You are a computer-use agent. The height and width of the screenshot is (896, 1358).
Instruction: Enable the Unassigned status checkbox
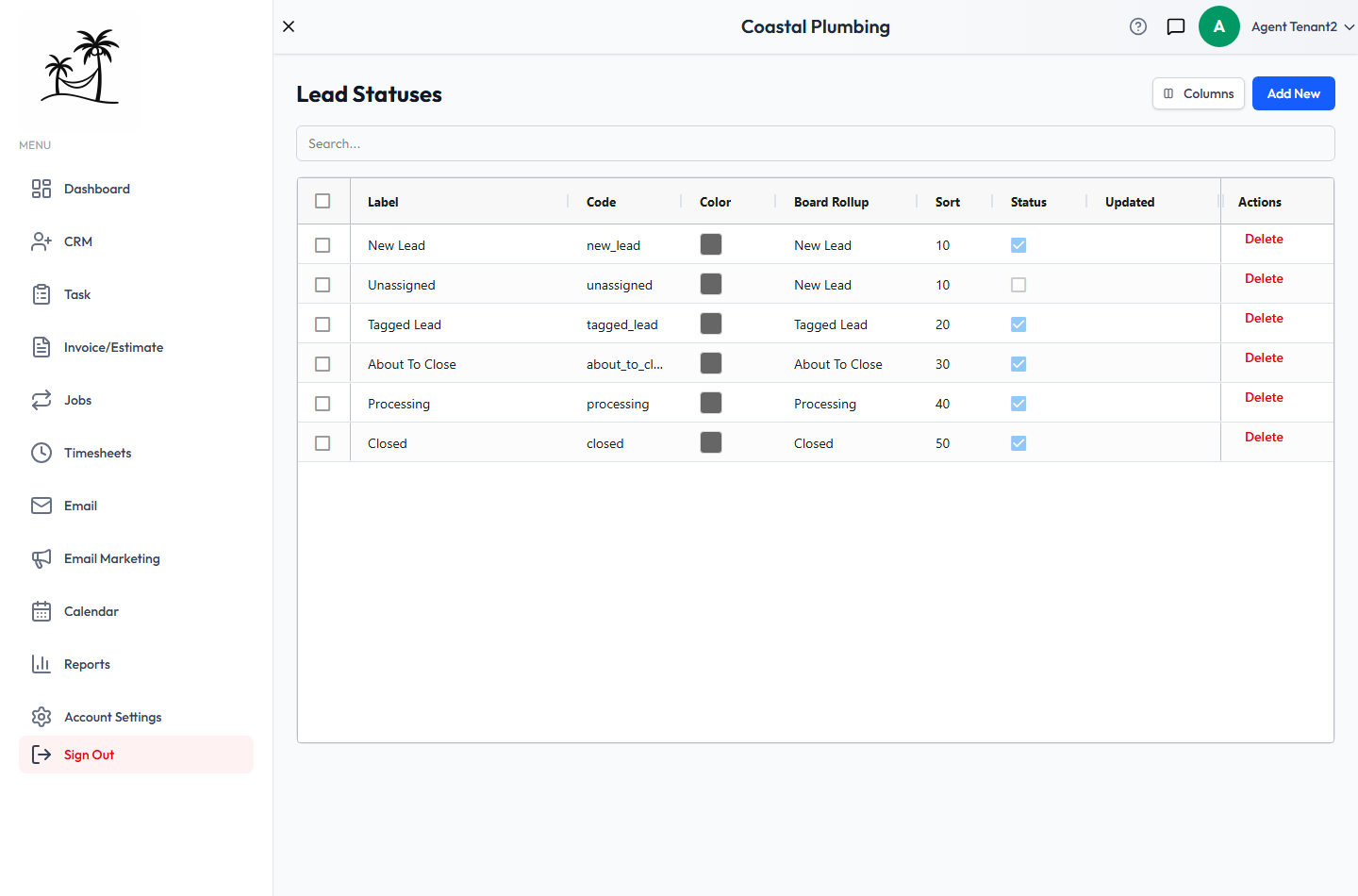pyautogui.click(x=1018, y=285)
